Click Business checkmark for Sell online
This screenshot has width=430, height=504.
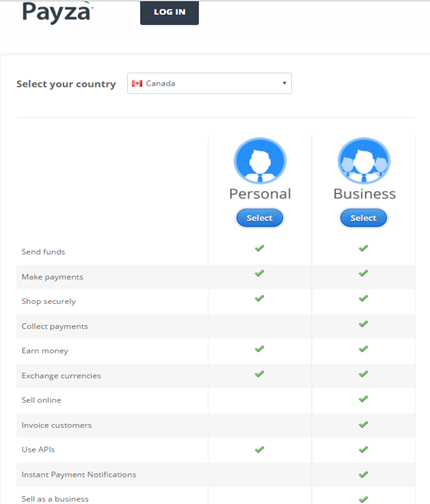pyautogui.click(x=363, y=399)
